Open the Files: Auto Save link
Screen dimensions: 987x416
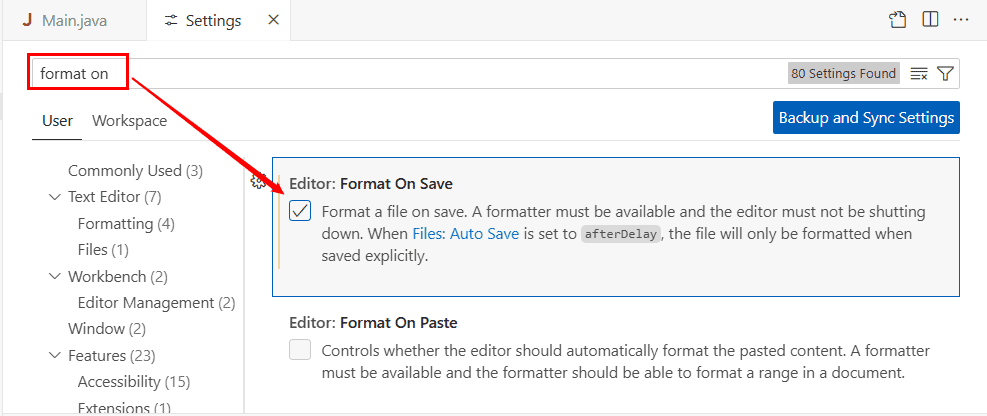465,234
